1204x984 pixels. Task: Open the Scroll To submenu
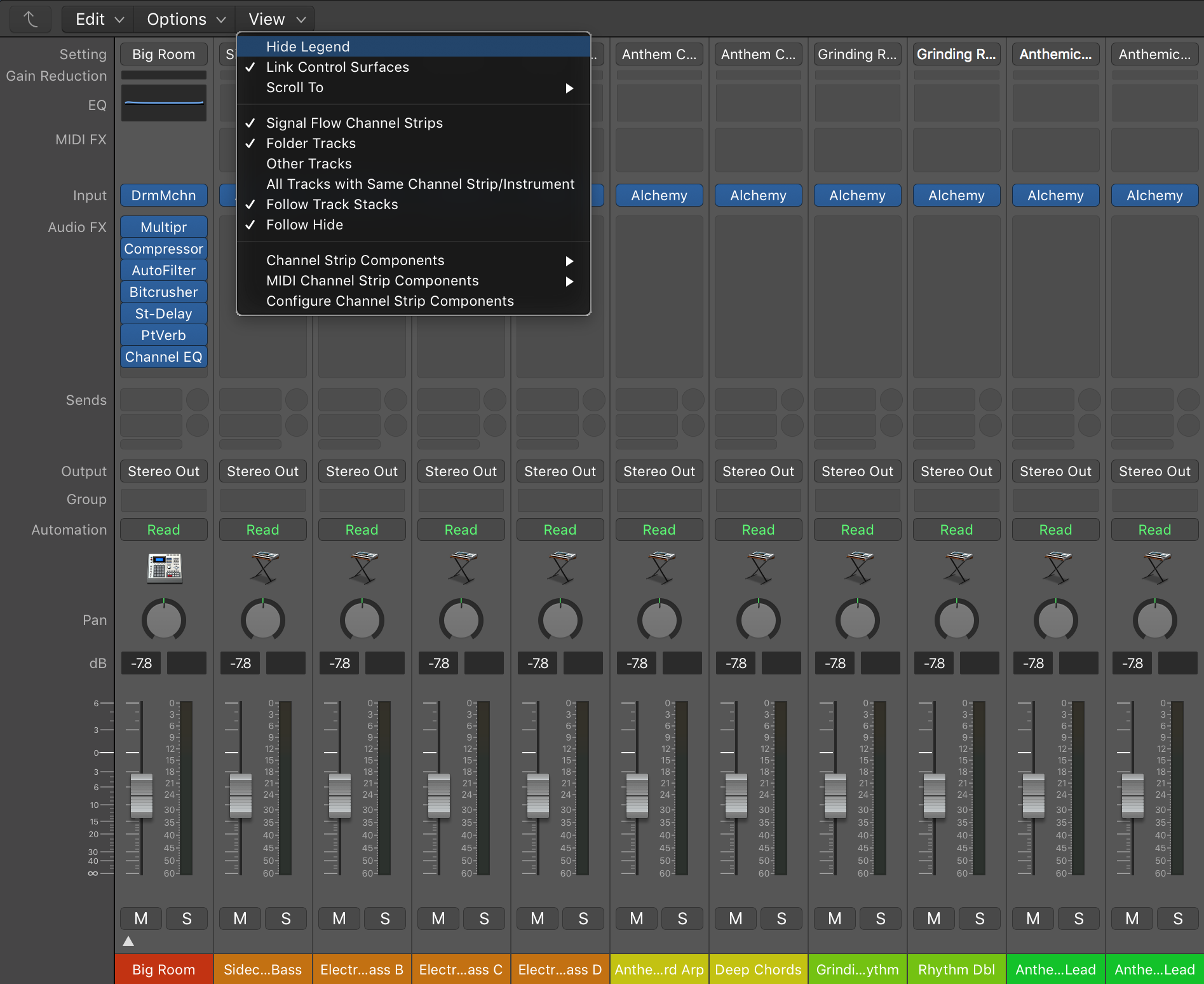coord(294,88)
